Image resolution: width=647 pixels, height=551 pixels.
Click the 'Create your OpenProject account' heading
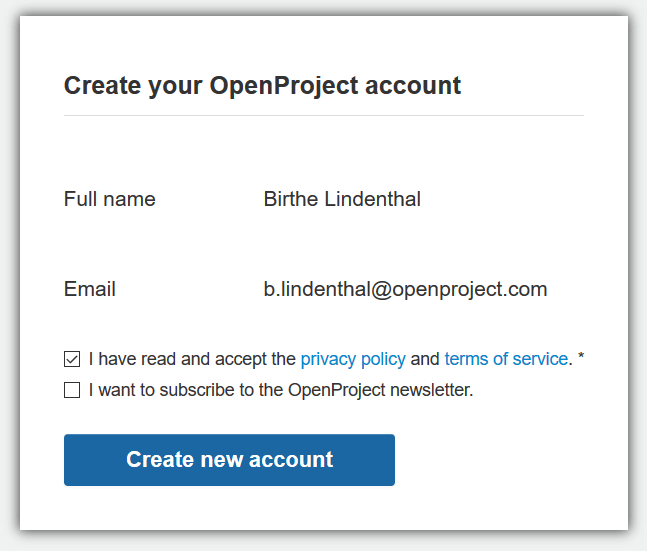tap(262, 86)
